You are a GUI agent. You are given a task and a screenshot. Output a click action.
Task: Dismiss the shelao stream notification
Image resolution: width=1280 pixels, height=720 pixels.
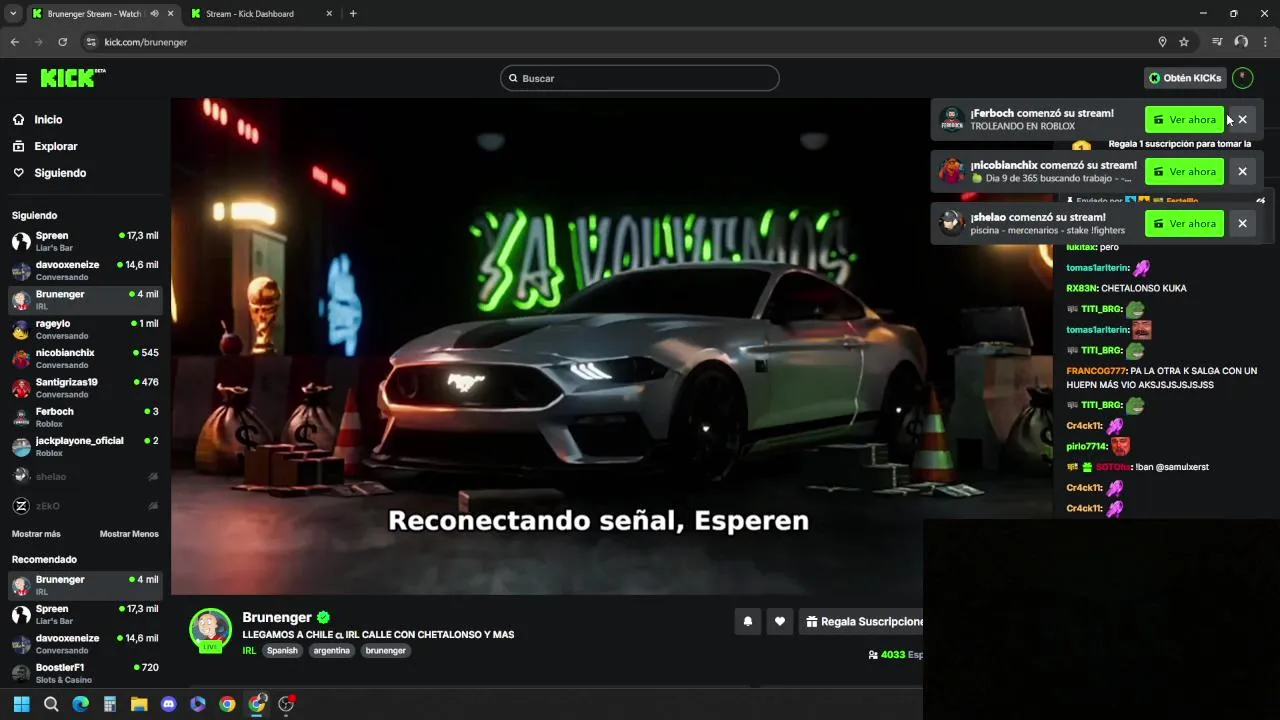pyautogui.click(x=1242, y=224)
